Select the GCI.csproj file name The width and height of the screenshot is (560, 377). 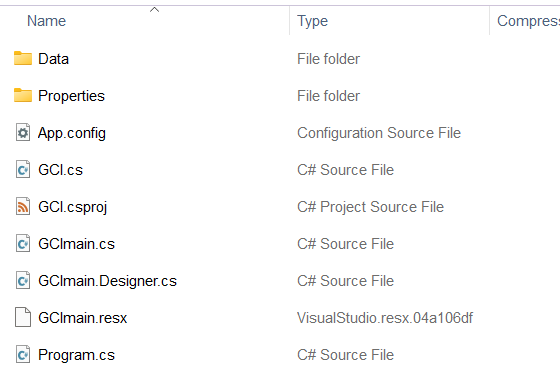(72, 207)
